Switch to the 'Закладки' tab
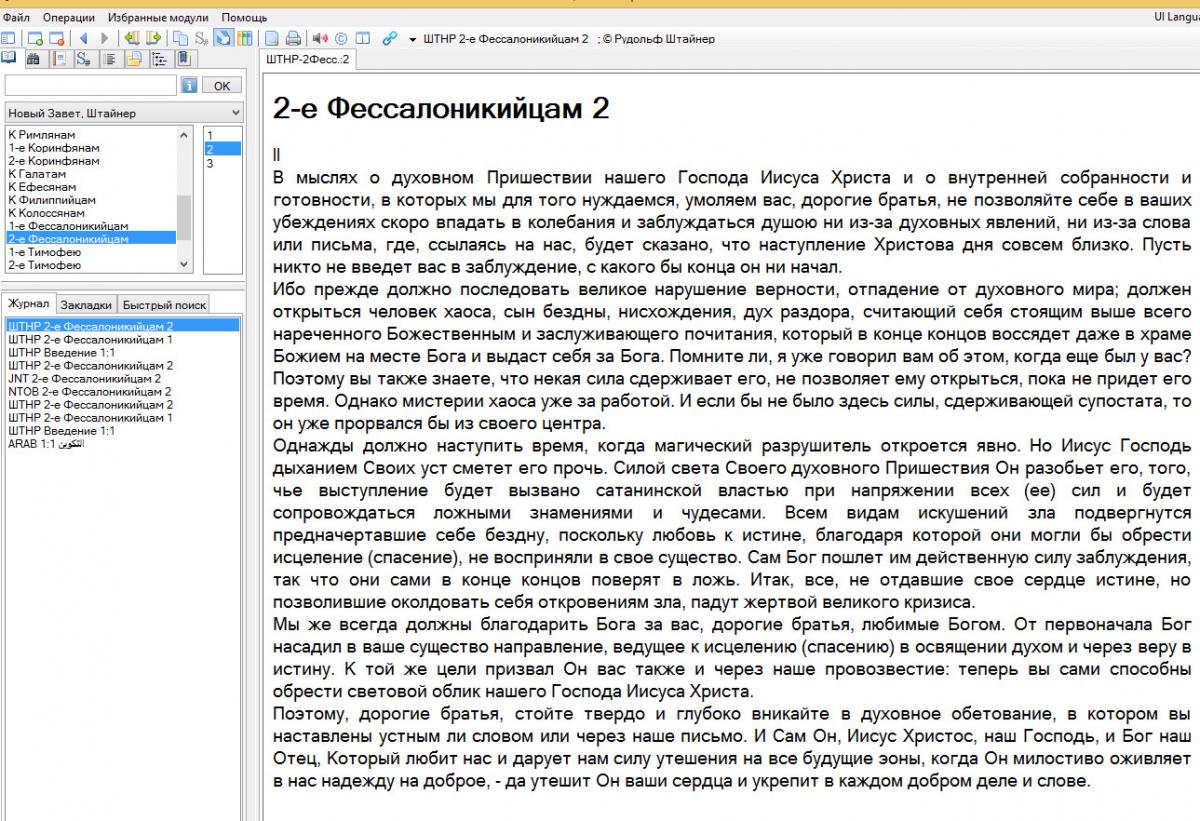Viewport: 1200px width, 821px height. pos(85,304)
